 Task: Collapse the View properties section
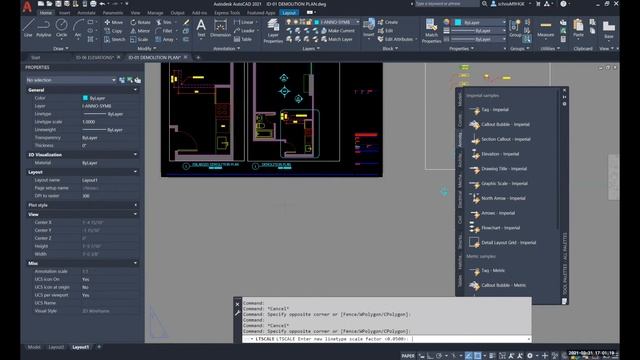(136, 214)
